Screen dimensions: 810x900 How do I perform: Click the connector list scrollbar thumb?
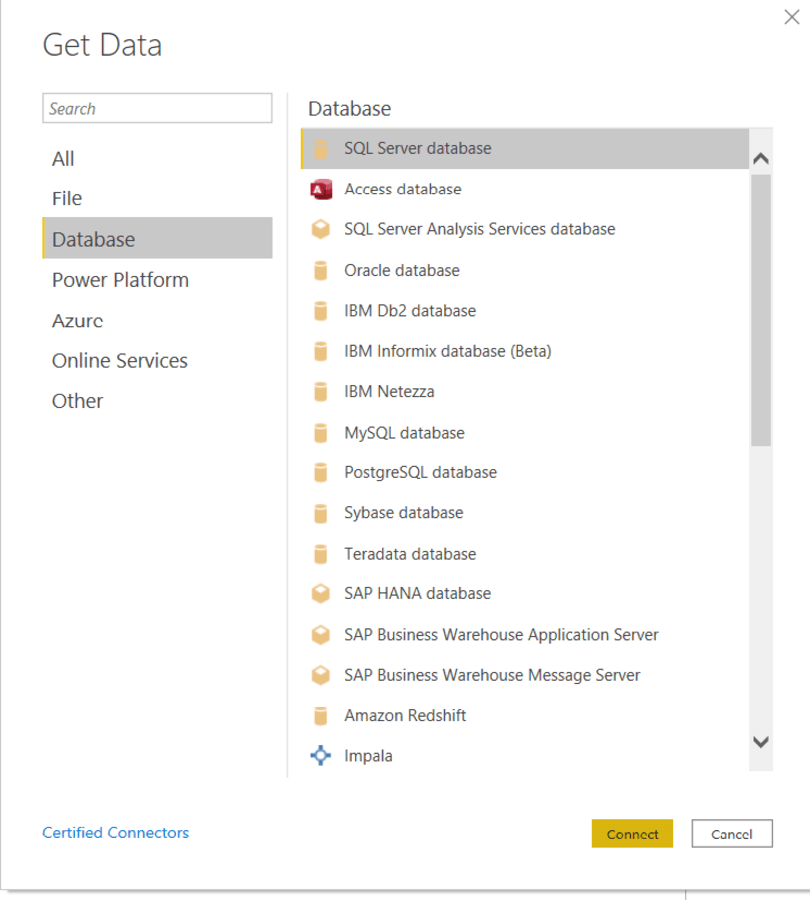[761, 310]
